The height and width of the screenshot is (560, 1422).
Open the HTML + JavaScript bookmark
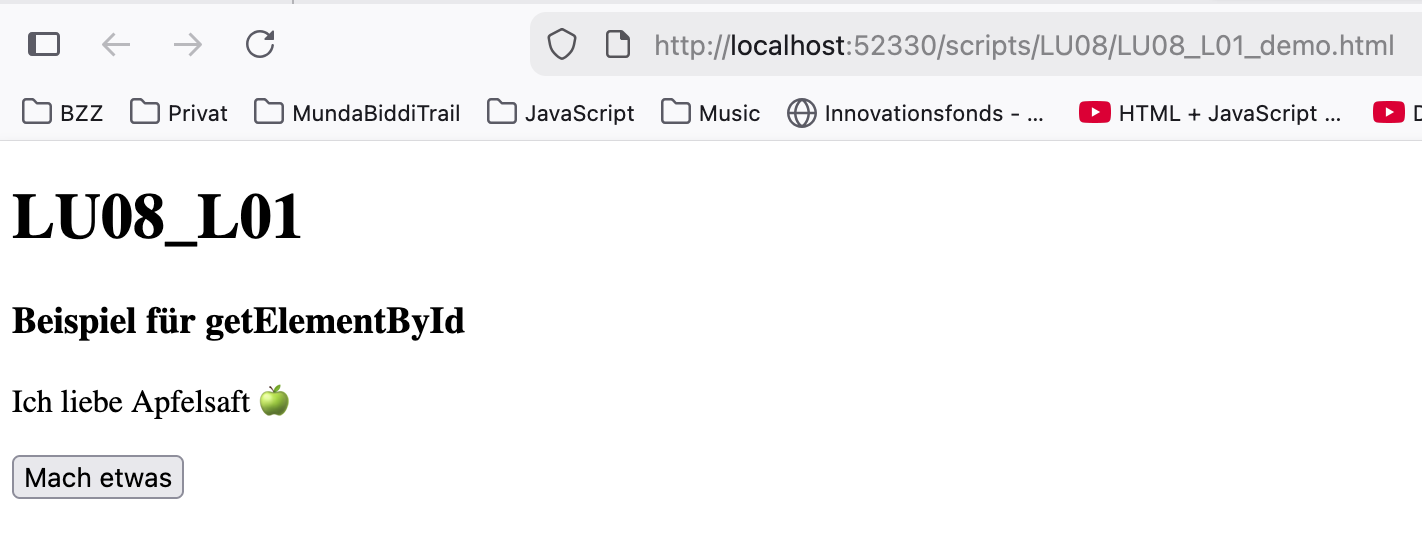point(1229,113)
